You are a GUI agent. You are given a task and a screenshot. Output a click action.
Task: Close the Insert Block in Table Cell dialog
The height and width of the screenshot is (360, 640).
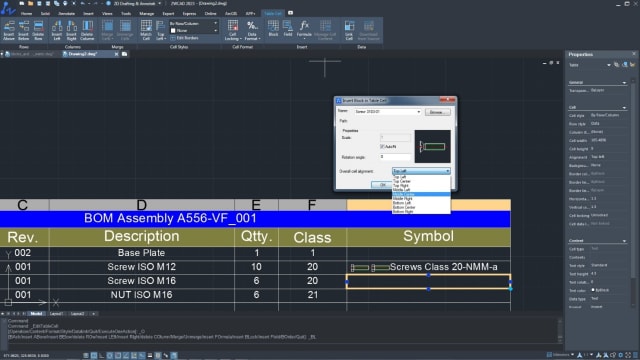[x=447, y=100]
